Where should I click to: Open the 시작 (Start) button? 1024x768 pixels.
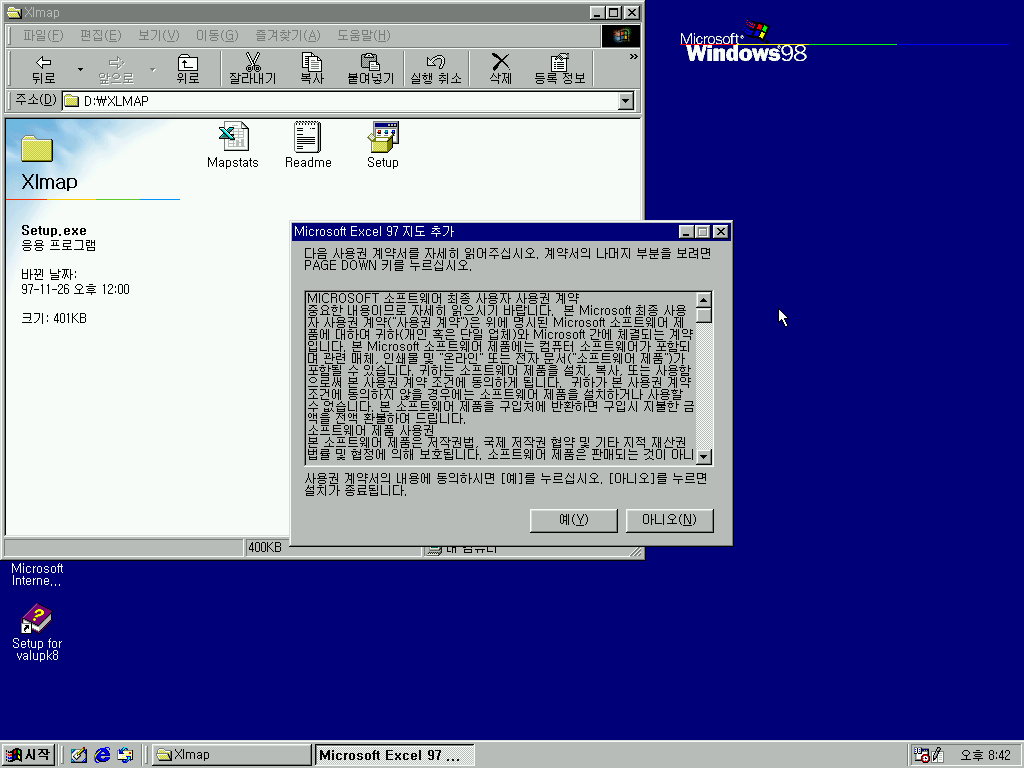pyautogui.click(x=28, y=755)
